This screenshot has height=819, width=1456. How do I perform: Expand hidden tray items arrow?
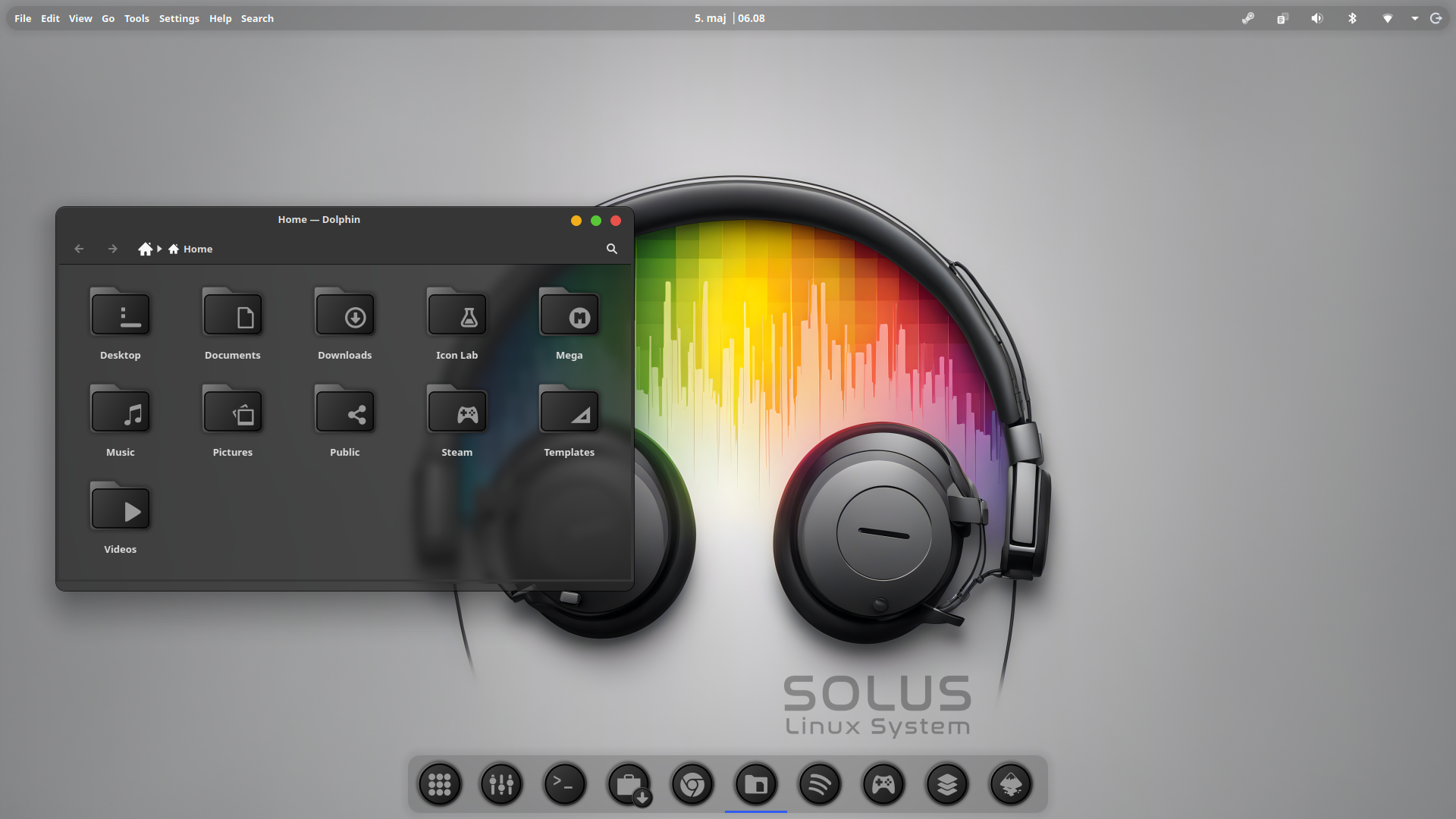click(1415, 18)
